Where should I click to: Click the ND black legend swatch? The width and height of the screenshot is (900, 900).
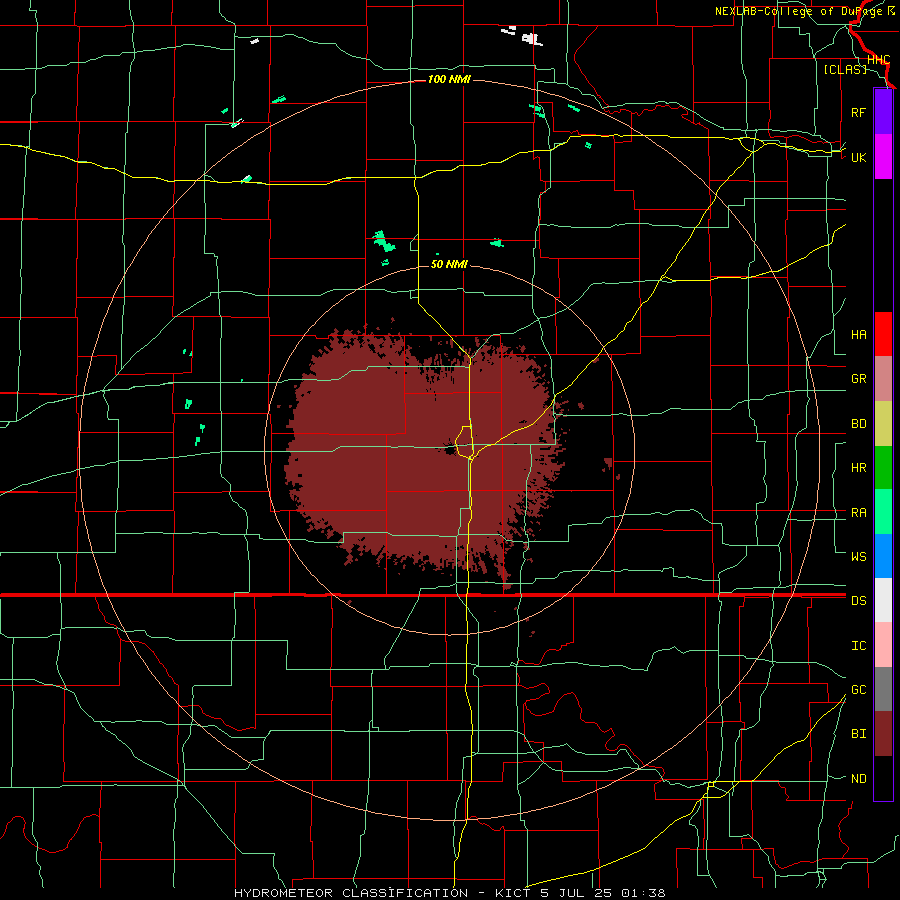(883, 778)
